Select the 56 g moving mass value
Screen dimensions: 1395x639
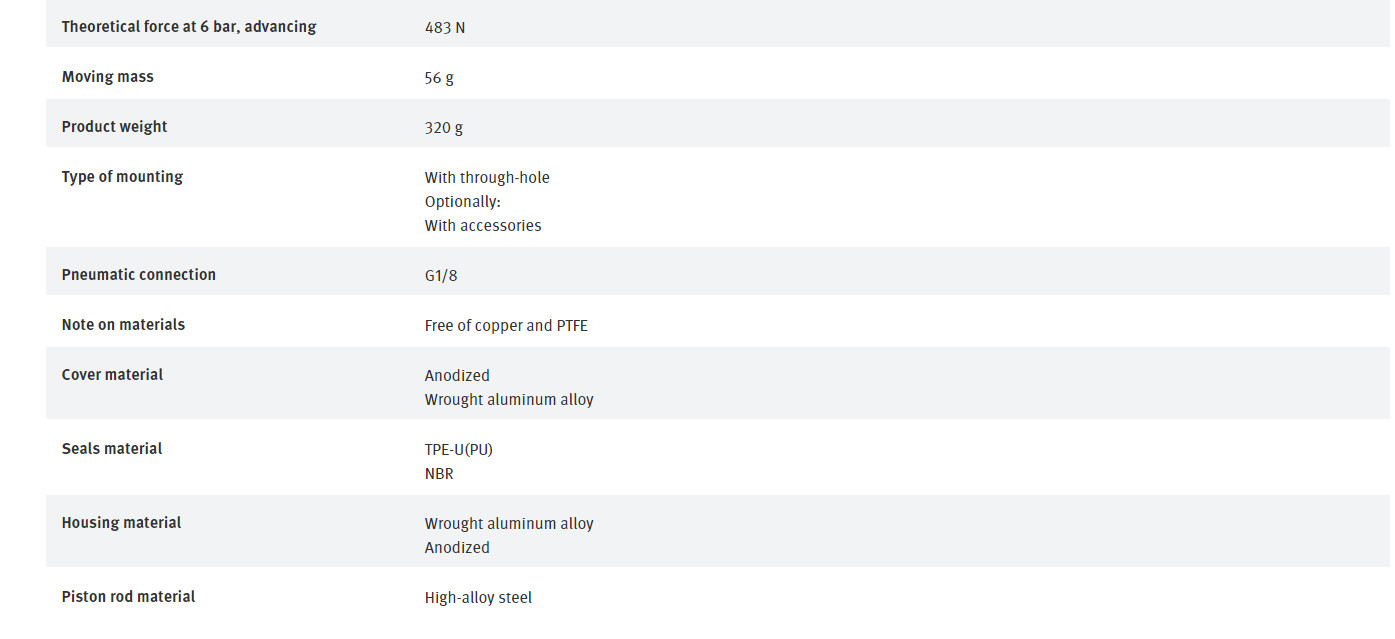pyautogui.click(x=439, y=78)
